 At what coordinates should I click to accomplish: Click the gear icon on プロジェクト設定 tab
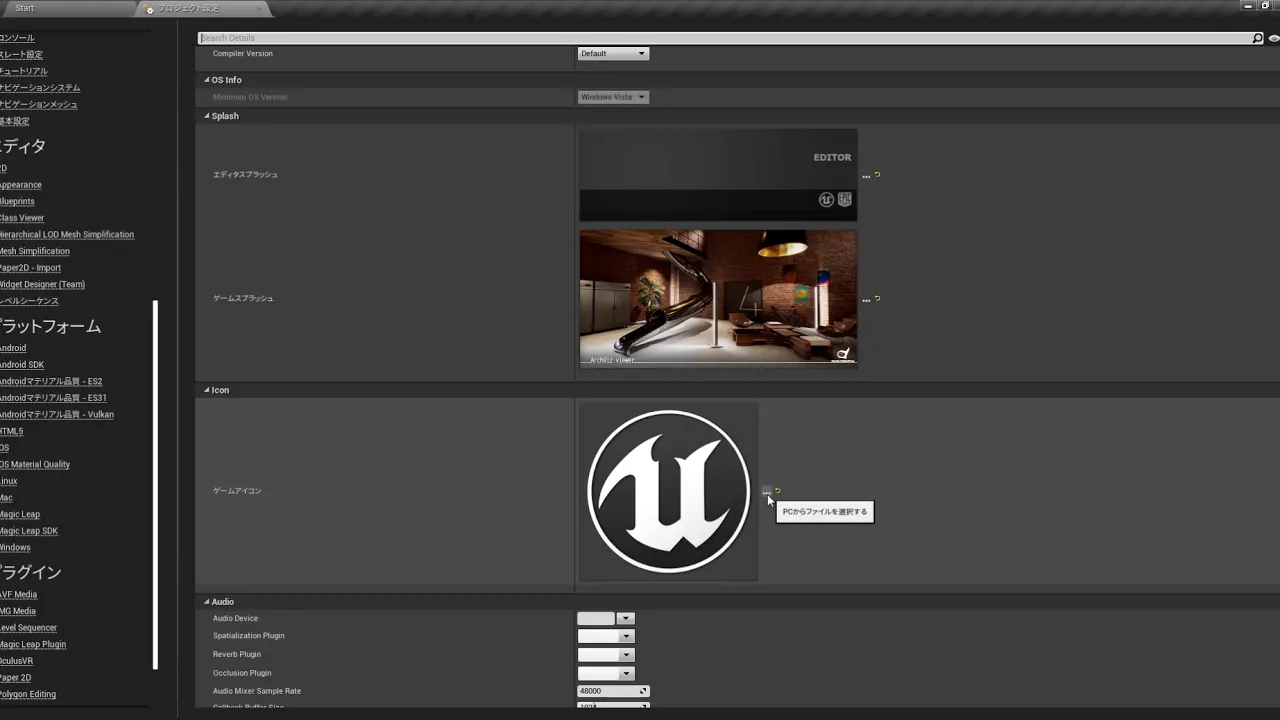point(150,9)
